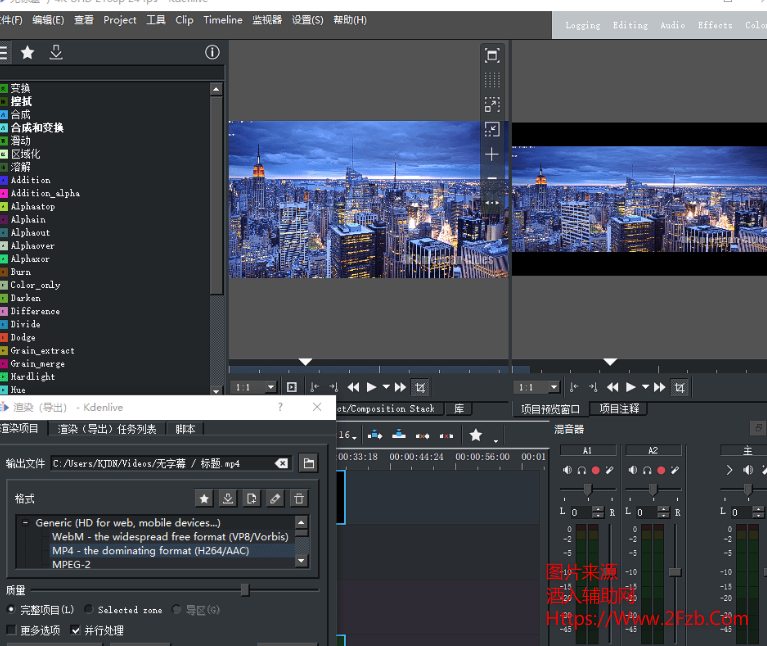Click the 质量 quality slider handle
This screenshot has height=646, width=767.
[x=245, y=590]
